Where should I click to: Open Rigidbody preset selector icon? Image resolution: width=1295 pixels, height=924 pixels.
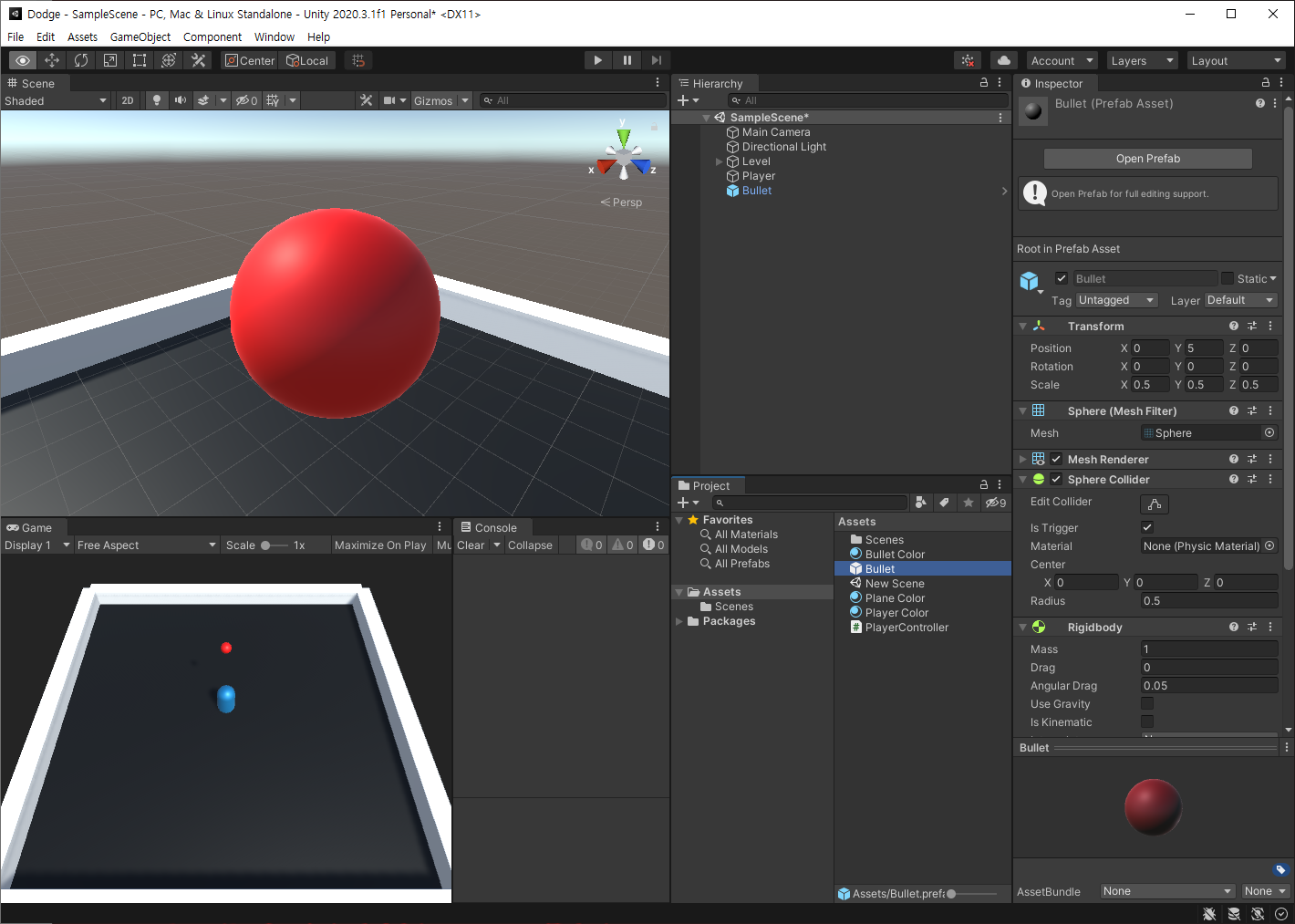1252,627
